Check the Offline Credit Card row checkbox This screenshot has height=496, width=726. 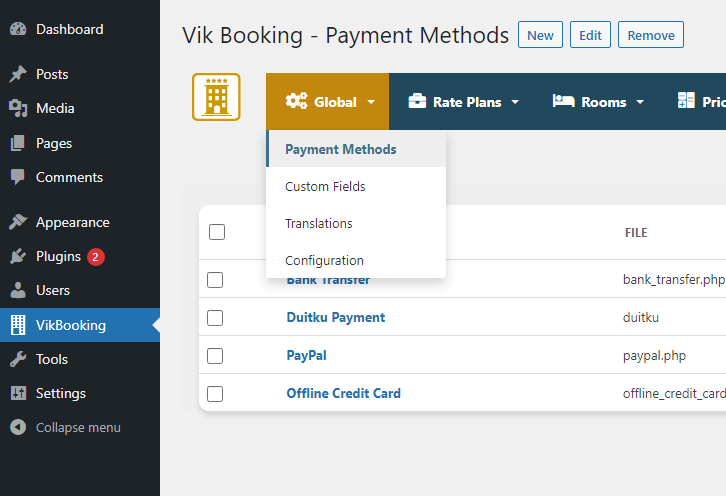click(215, 394)
